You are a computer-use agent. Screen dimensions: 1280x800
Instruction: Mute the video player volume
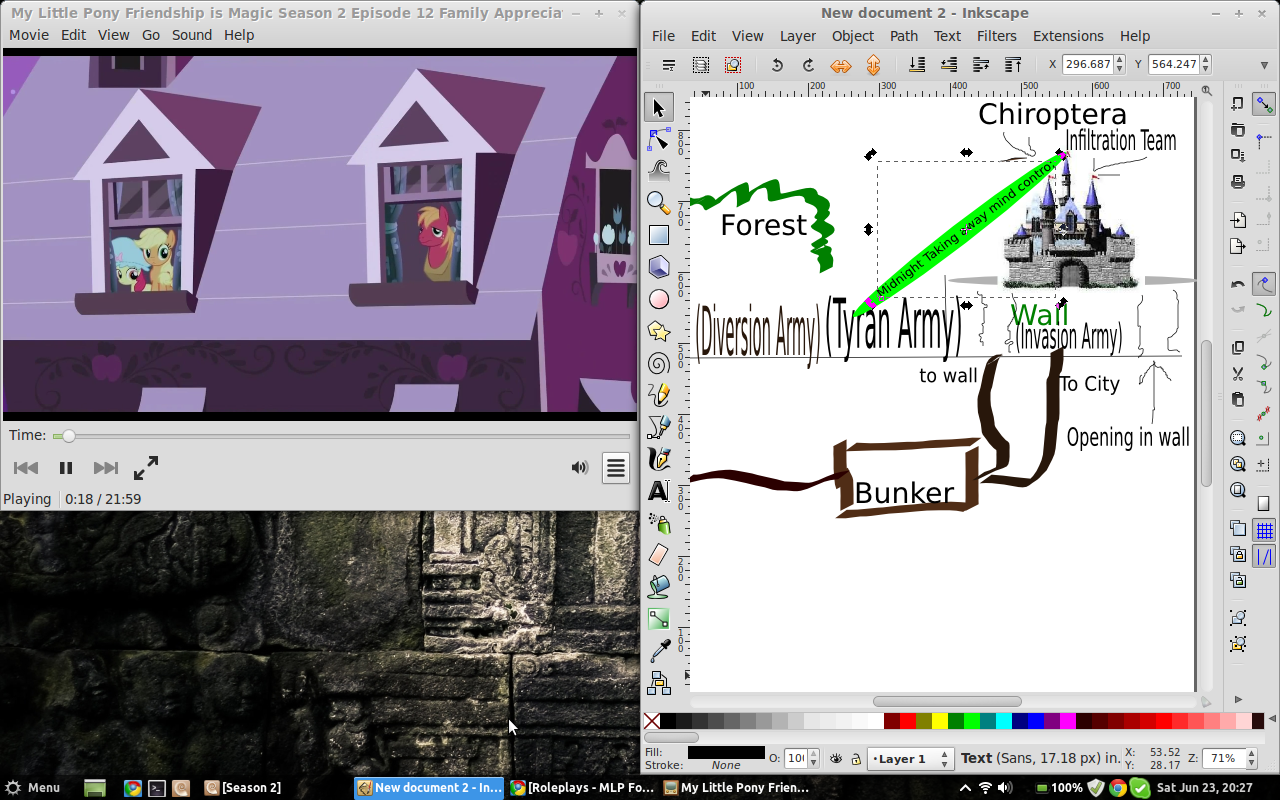(x=579, y=467)
